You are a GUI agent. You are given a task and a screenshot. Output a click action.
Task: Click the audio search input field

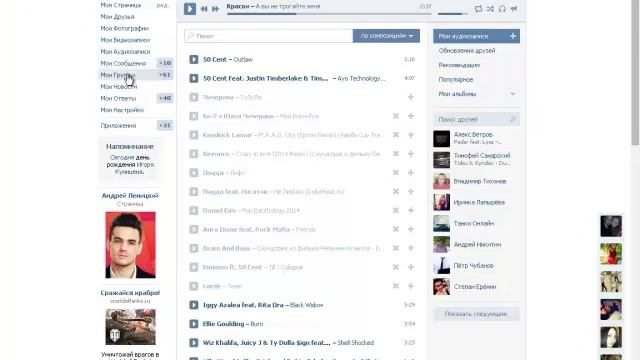(x=269, y=36)
